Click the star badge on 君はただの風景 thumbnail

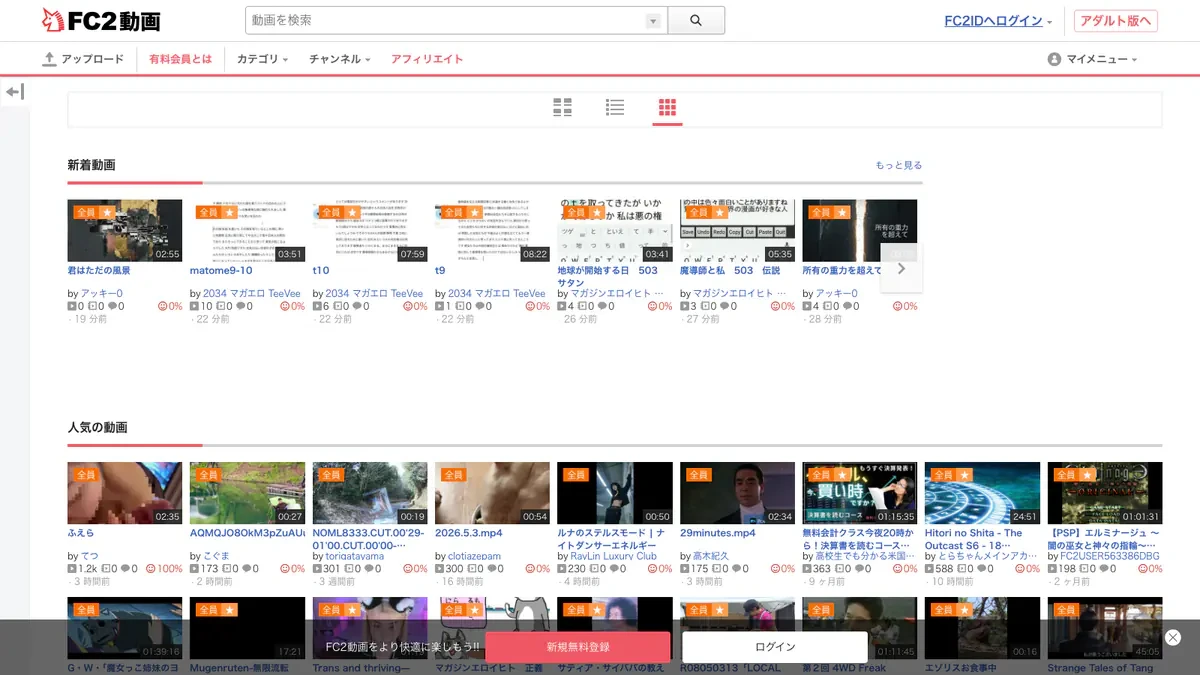[108, 212]
